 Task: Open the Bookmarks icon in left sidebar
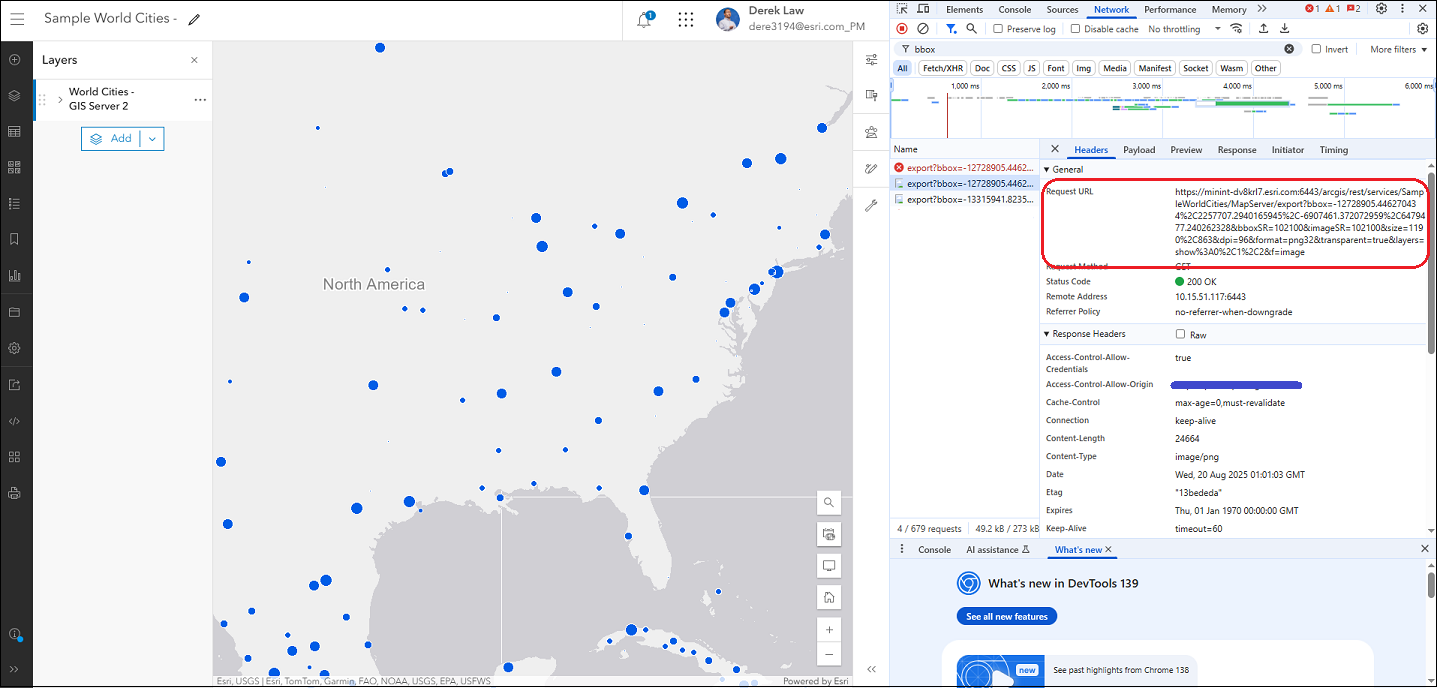14,239
